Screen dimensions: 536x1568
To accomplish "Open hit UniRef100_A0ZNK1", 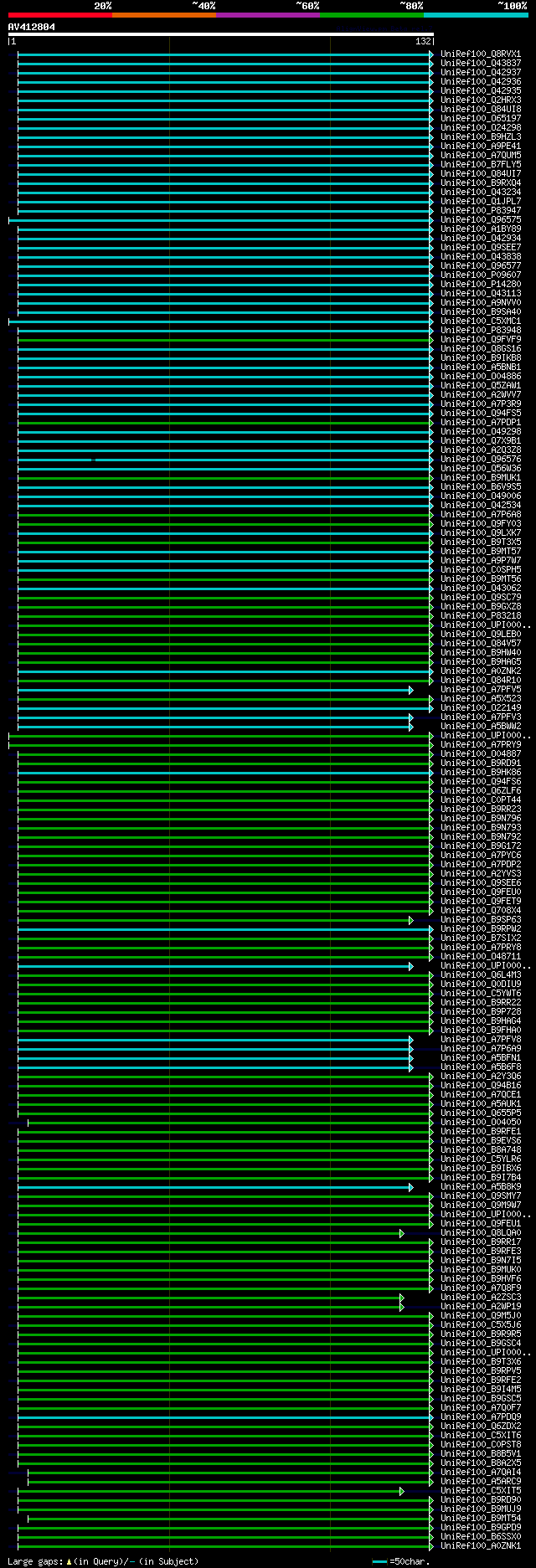I will click(481, 1545).
